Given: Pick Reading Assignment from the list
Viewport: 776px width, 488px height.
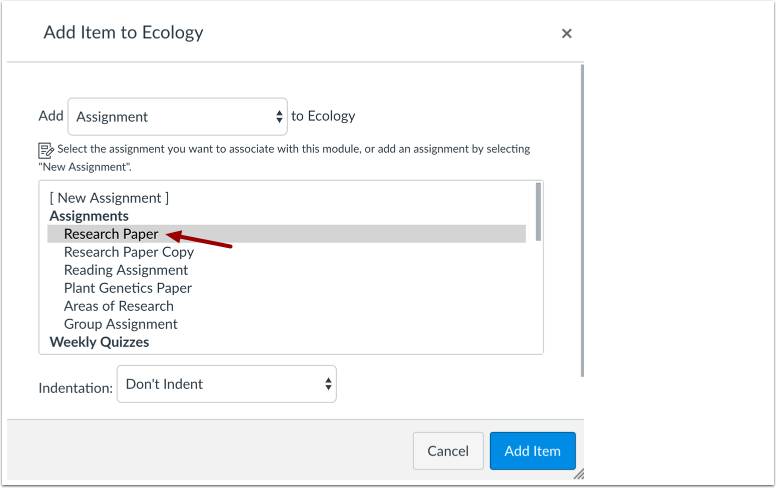Looking at the screenshot, I should tap(126, 270).
